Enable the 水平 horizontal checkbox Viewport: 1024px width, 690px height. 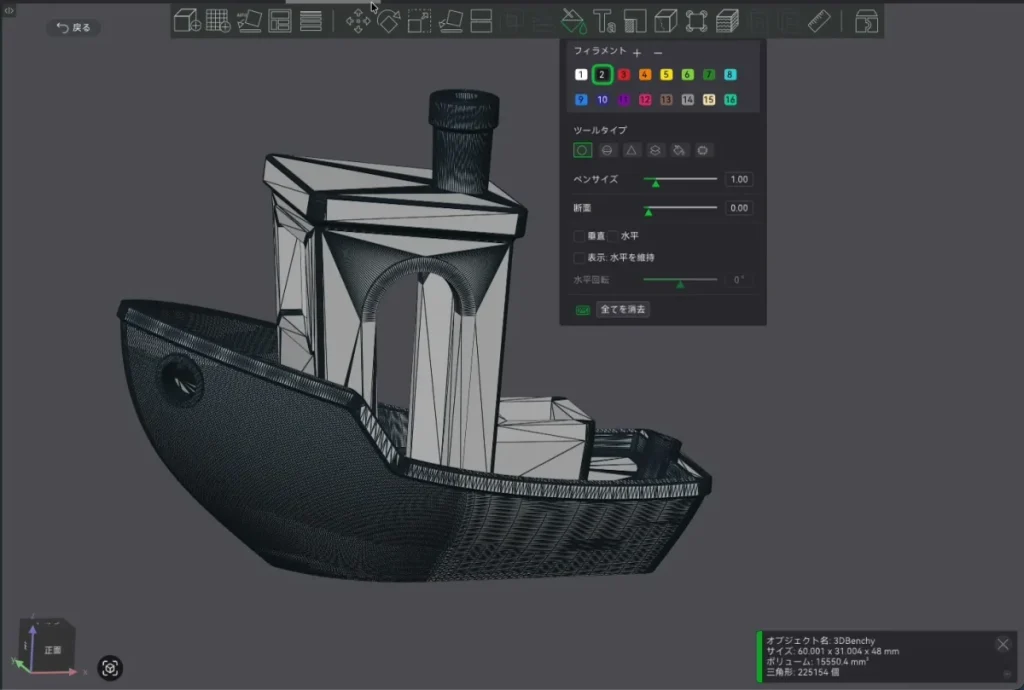613,236
